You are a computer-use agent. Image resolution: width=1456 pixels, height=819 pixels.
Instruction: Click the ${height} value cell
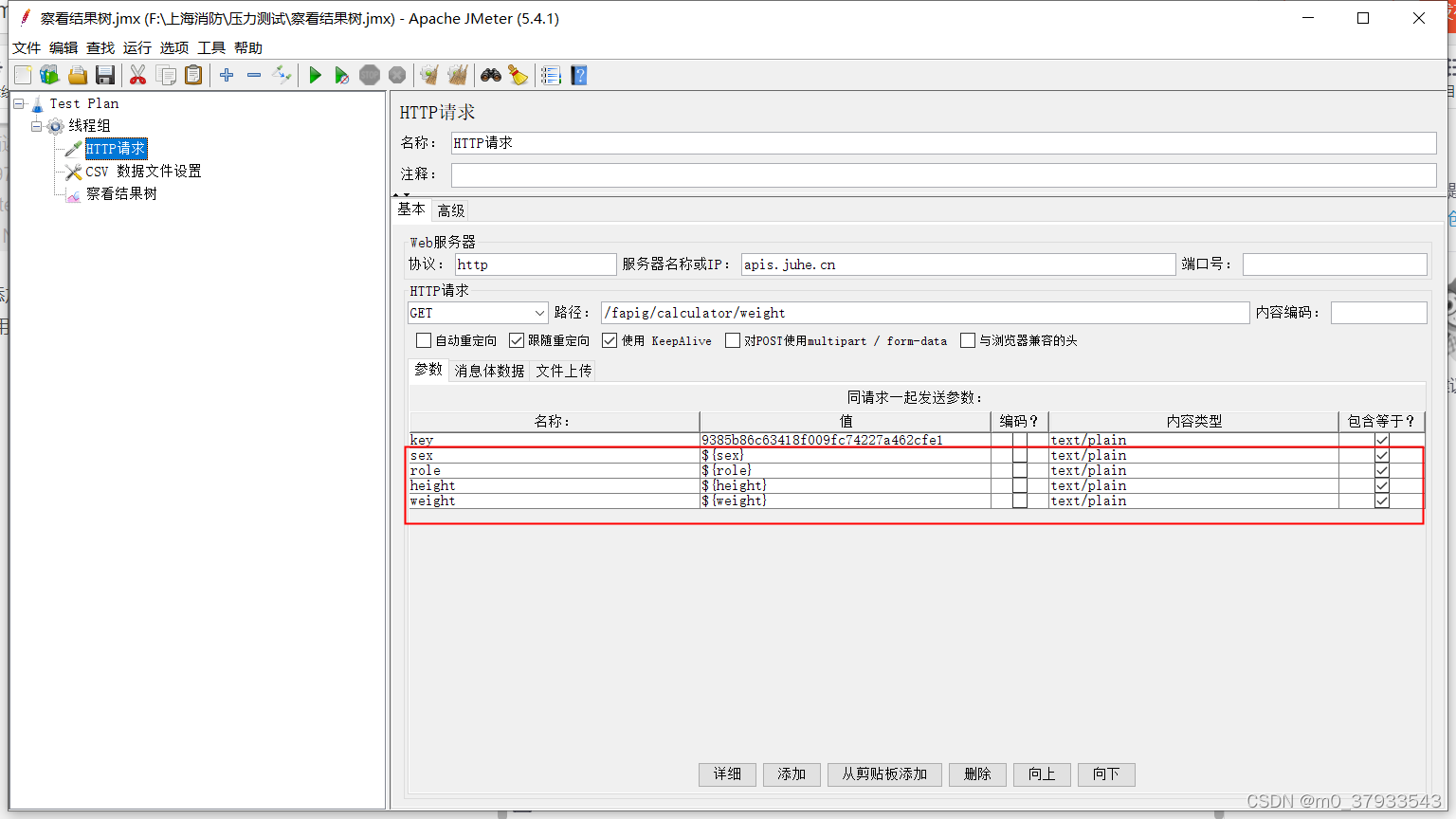(x=845, y=485)
